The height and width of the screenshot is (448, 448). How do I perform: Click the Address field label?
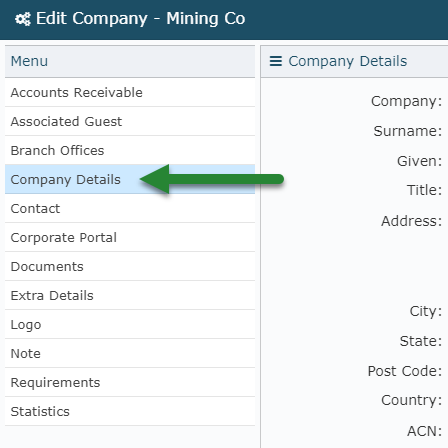[x=412, y=221]
